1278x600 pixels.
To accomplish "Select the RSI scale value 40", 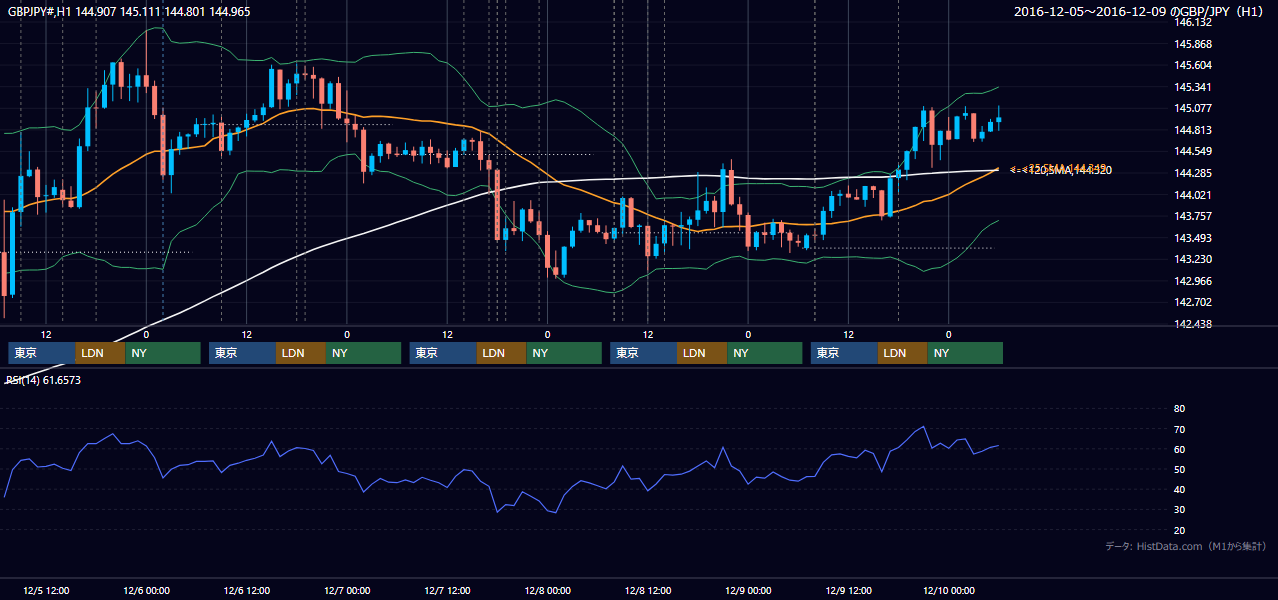I will point(1179,489).
